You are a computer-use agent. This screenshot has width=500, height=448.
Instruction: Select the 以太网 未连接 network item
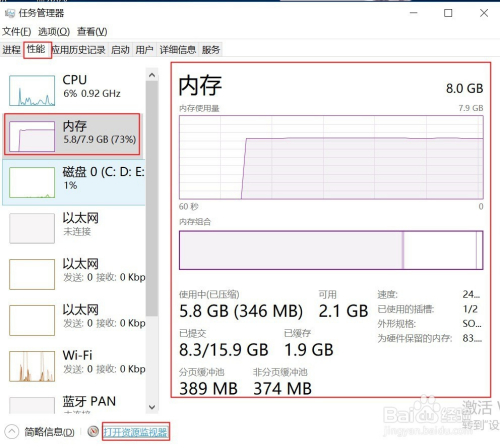(74, 227)
